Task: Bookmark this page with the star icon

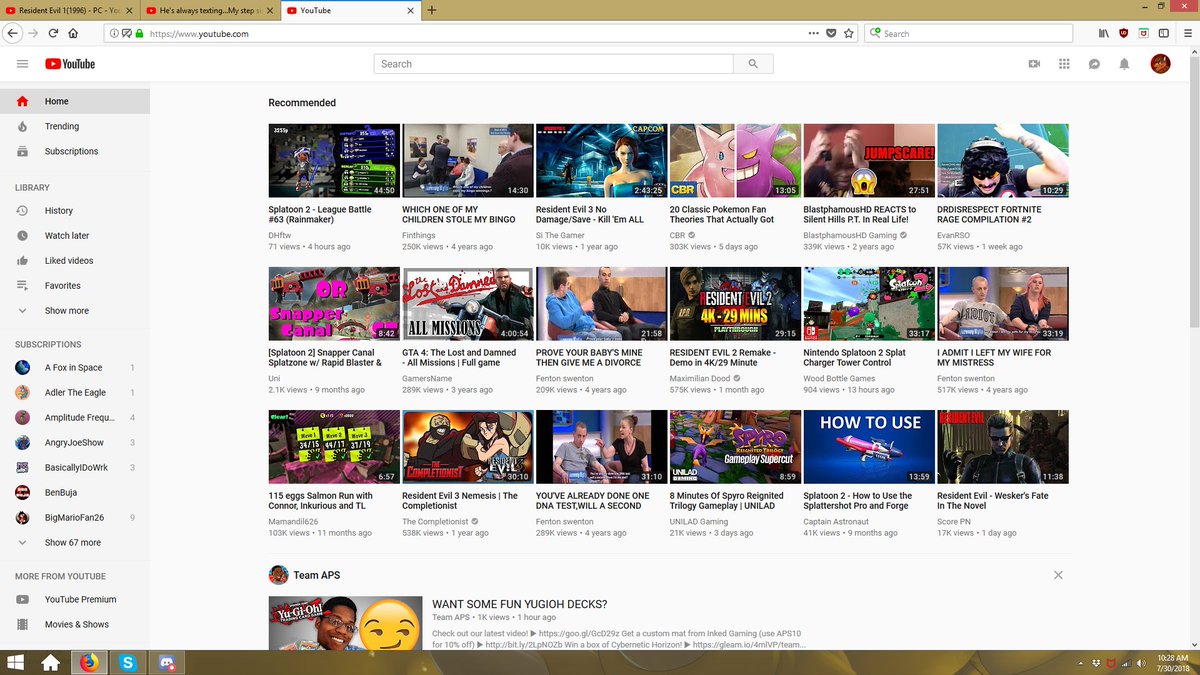Action: point(849,33)
